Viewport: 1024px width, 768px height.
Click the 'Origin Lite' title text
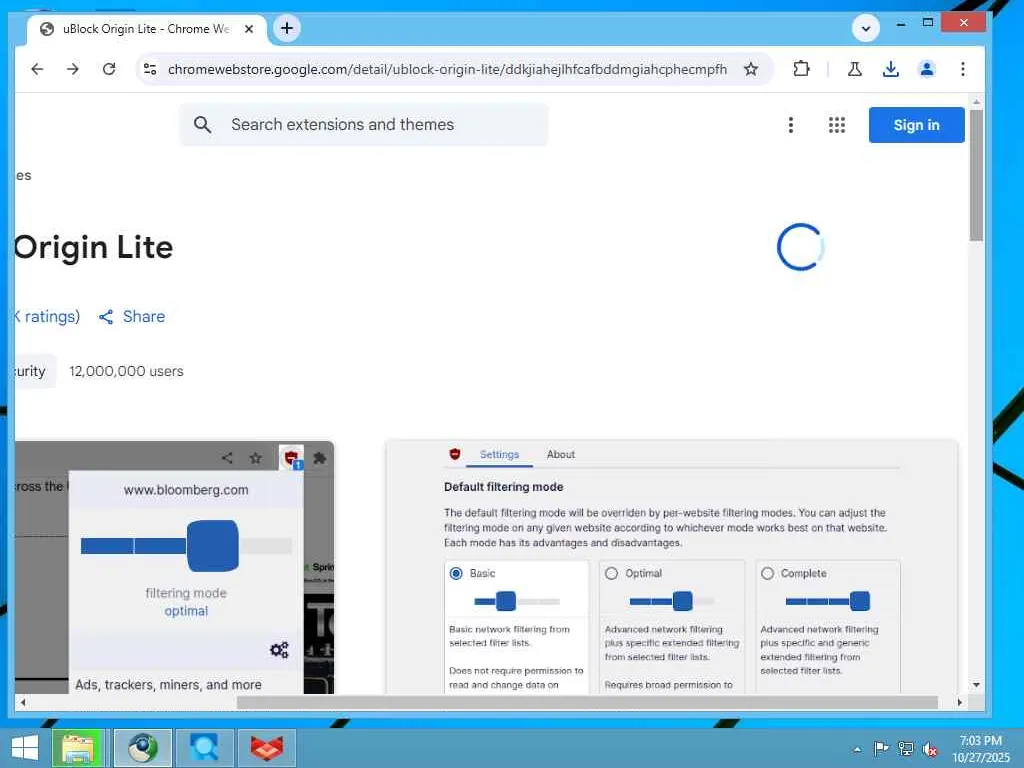click(93, 248)
